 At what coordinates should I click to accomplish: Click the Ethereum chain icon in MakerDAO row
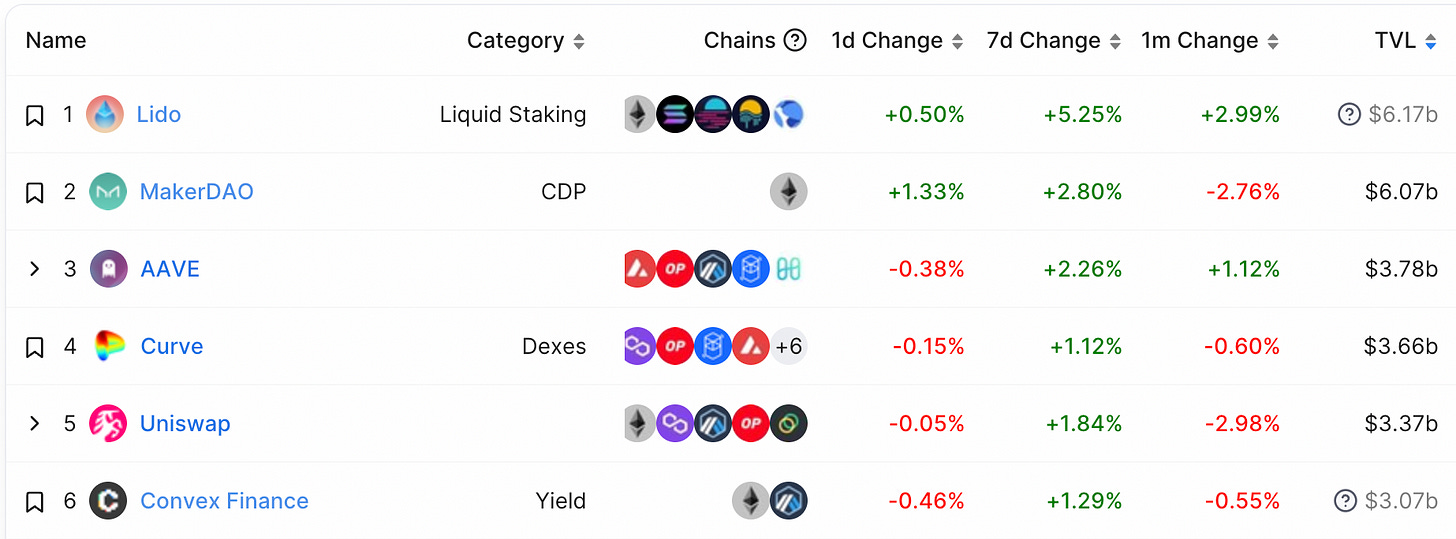[x=788, y=192]
